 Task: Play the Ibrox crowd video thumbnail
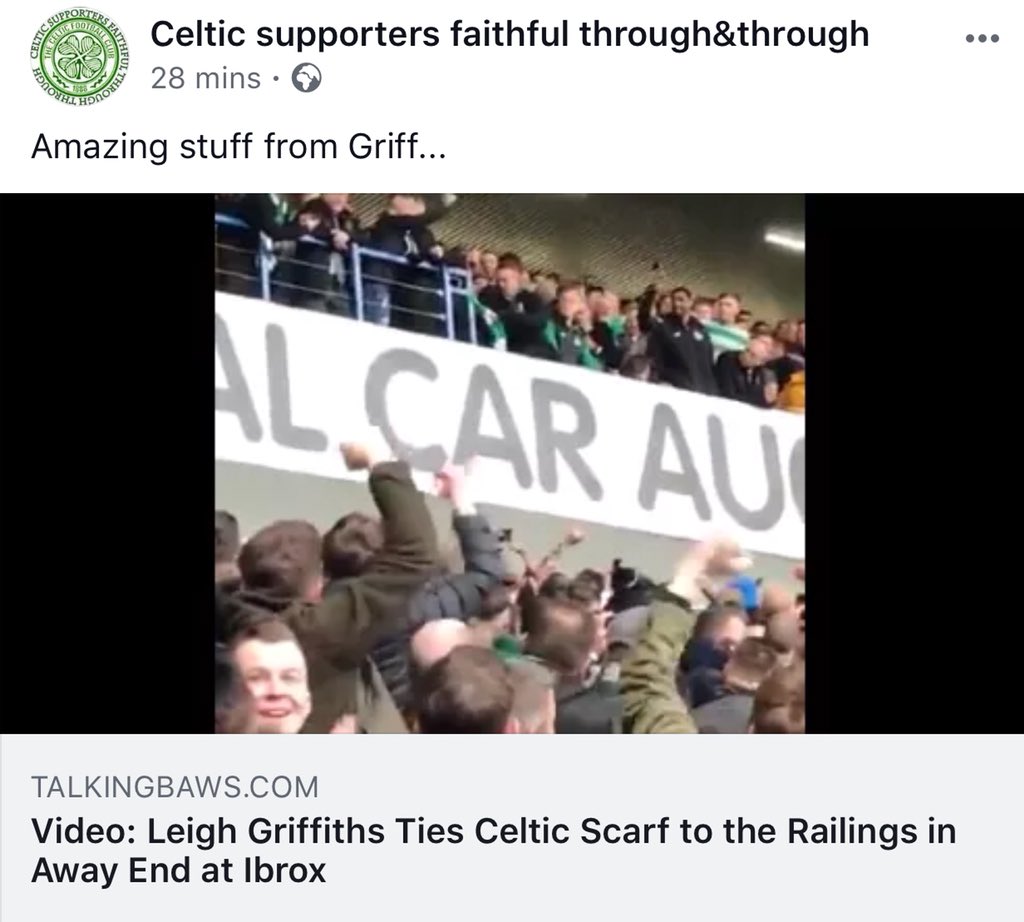[x=510, y=463]
